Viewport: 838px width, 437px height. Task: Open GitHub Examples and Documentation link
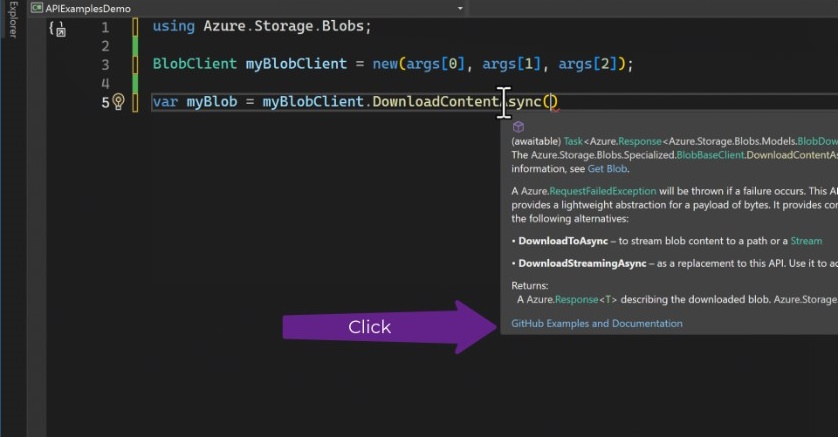tap(596, 323)
